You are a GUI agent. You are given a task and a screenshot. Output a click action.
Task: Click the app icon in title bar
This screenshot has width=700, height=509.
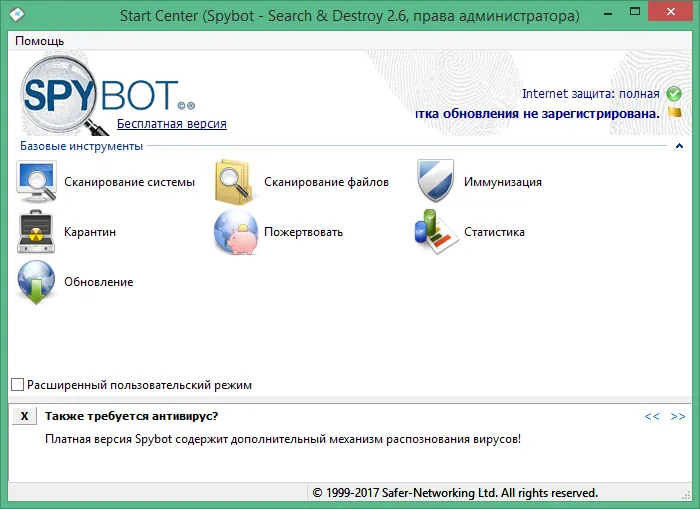coord(17,15)
